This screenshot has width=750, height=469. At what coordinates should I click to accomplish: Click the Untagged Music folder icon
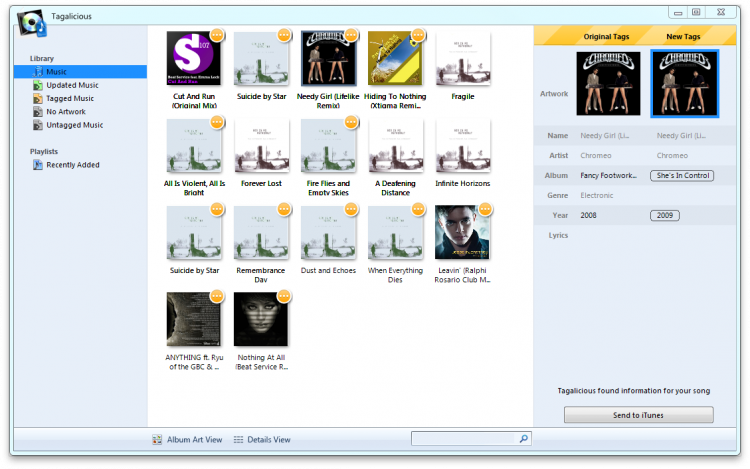click(38, 125)
